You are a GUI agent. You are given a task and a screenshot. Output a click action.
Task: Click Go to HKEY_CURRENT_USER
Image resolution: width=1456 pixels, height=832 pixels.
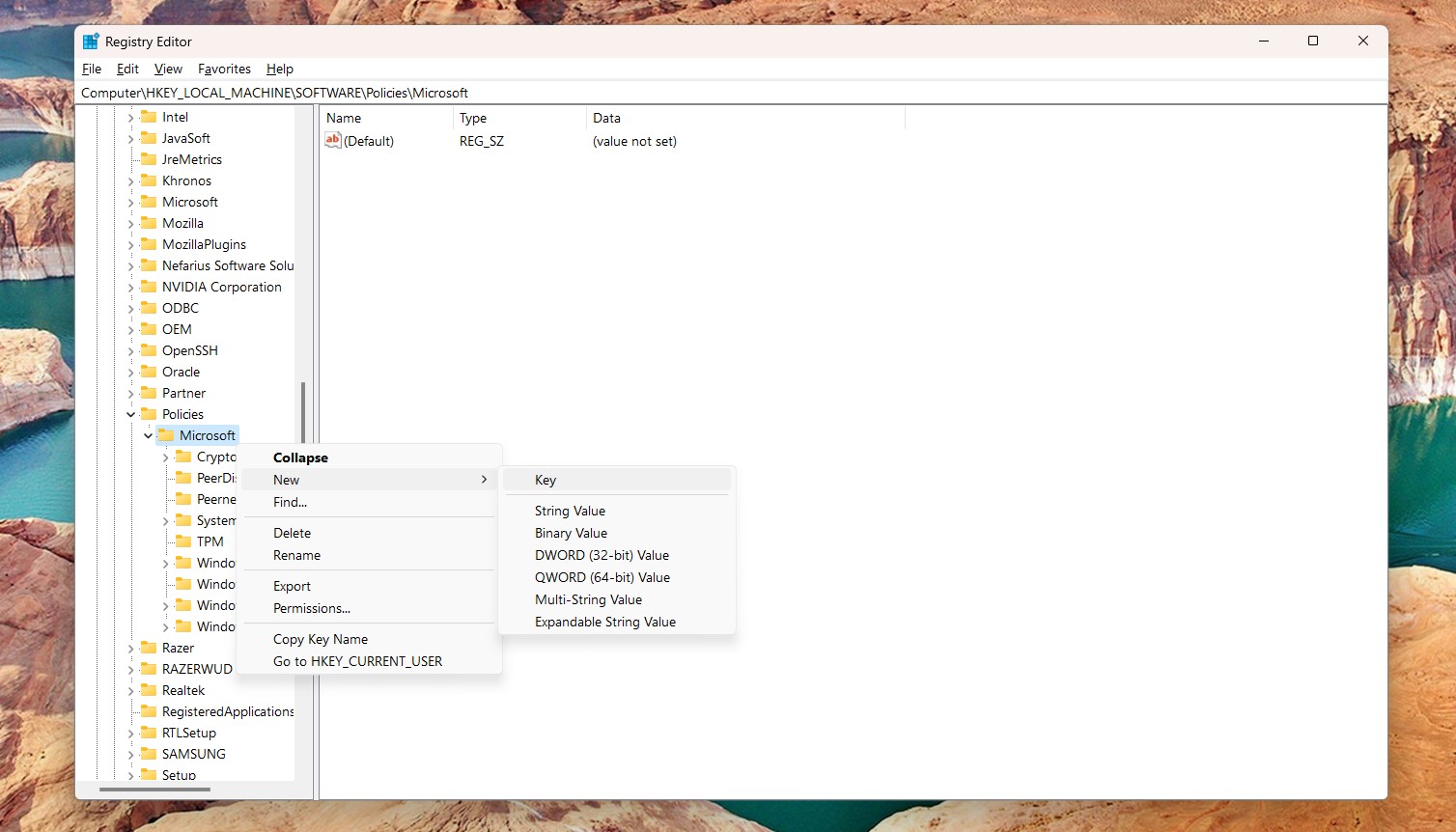click(x=369, y=661)
